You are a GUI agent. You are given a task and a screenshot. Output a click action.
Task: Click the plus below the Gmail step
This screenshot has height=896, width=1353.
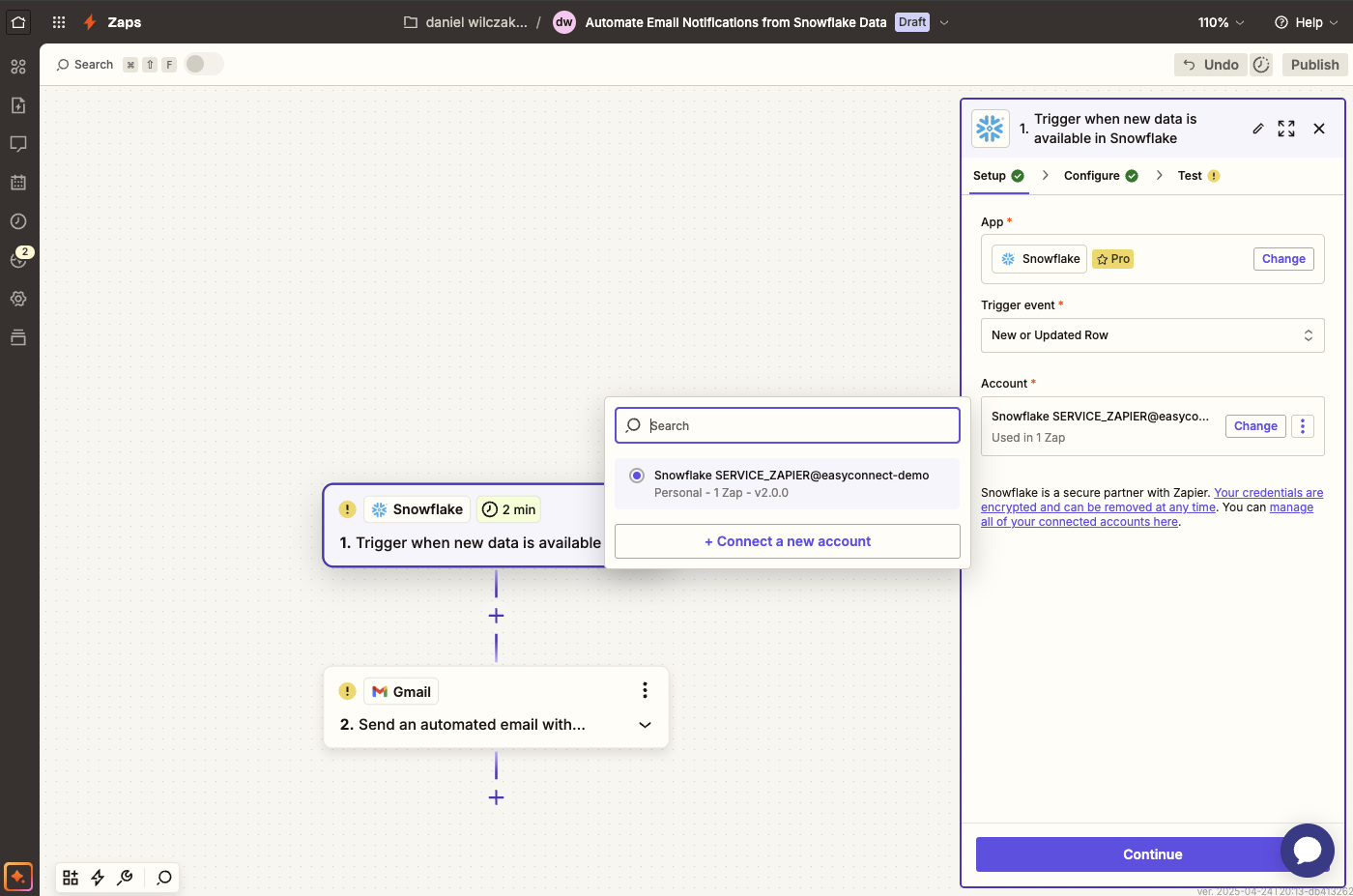pyautogui.click(x=496, y=797)
